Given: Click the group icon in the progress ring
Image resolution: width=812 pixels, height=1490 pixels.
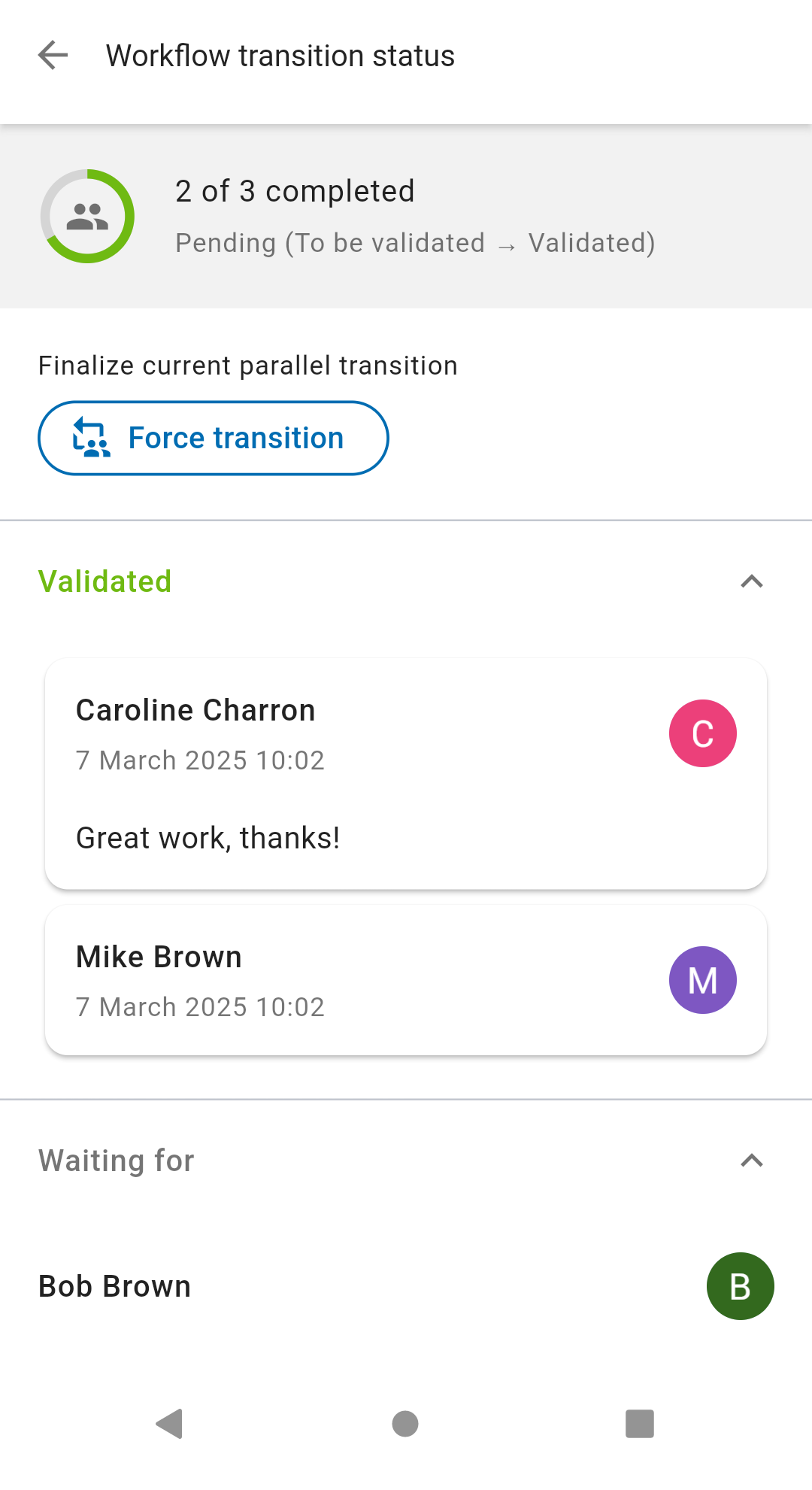Looking at the screenshot, I should (87, 217).
